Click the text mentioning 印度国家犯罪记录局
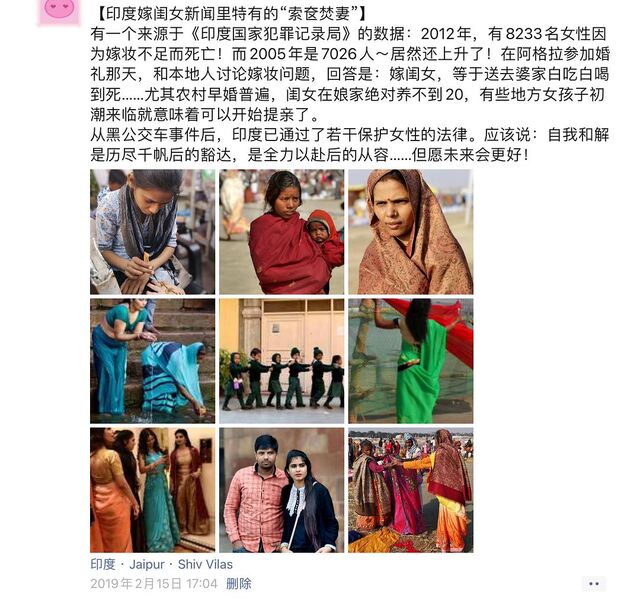 (x=271, y=34)
